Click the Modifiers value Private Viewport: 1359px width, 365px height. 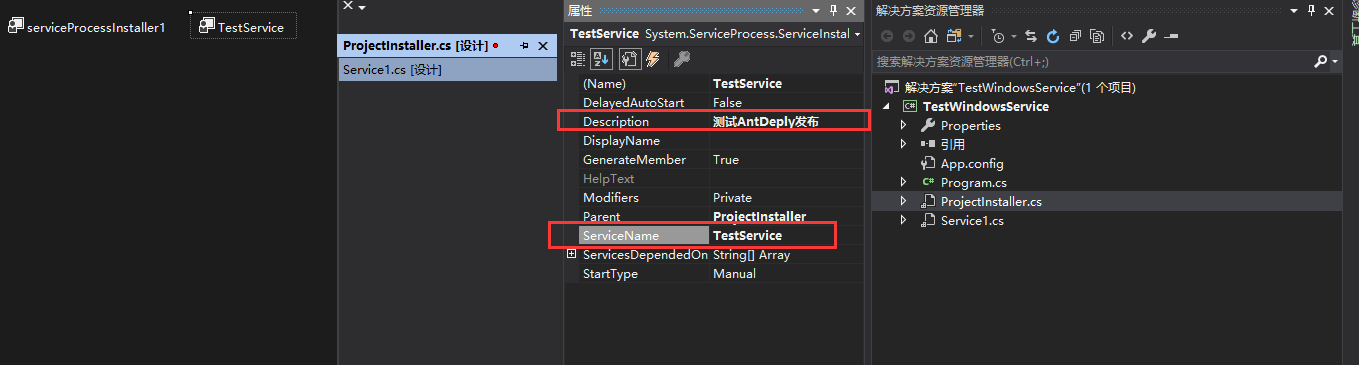786,198
